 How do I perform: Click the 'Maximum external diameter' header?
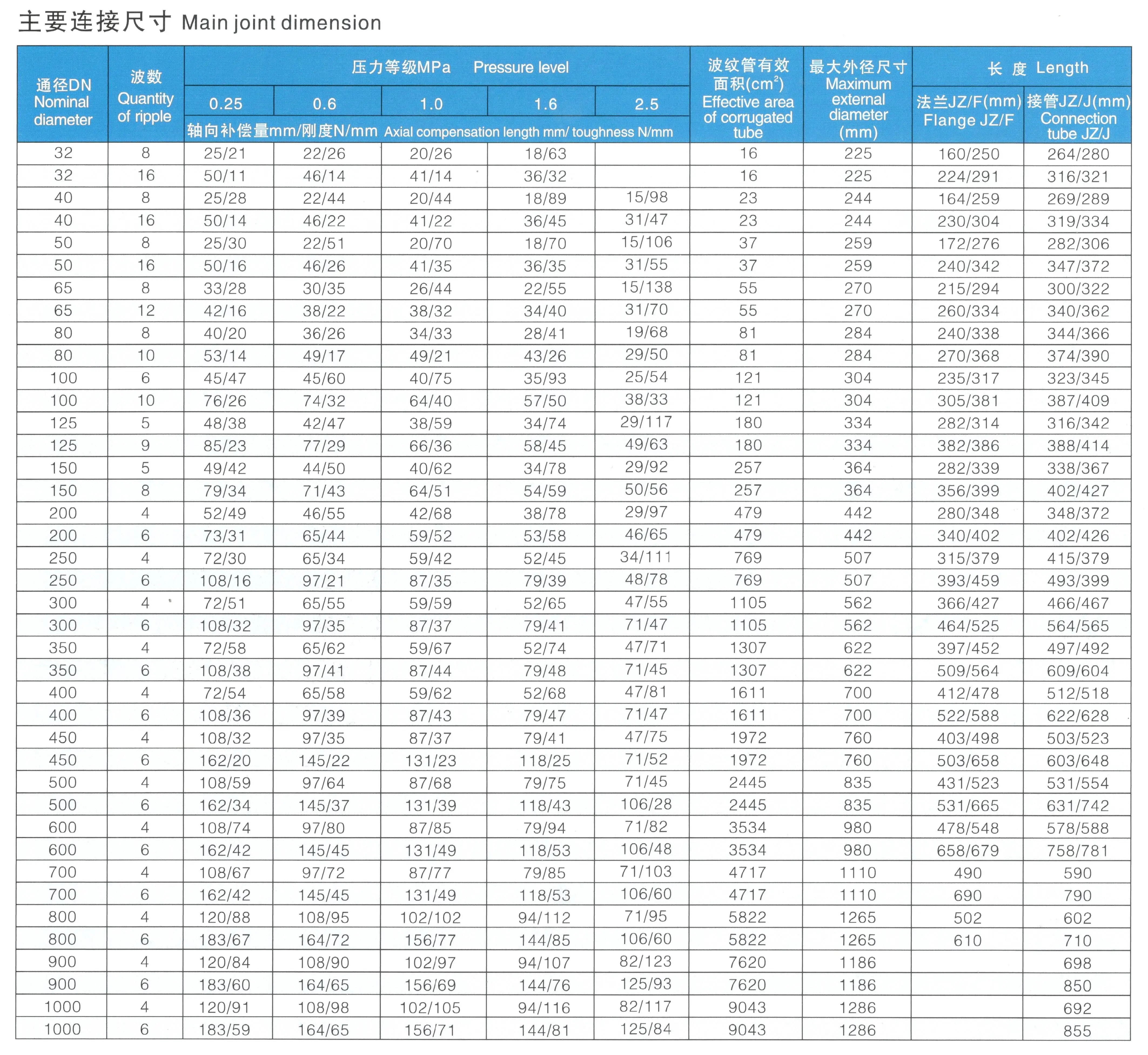tap(857, 95)
